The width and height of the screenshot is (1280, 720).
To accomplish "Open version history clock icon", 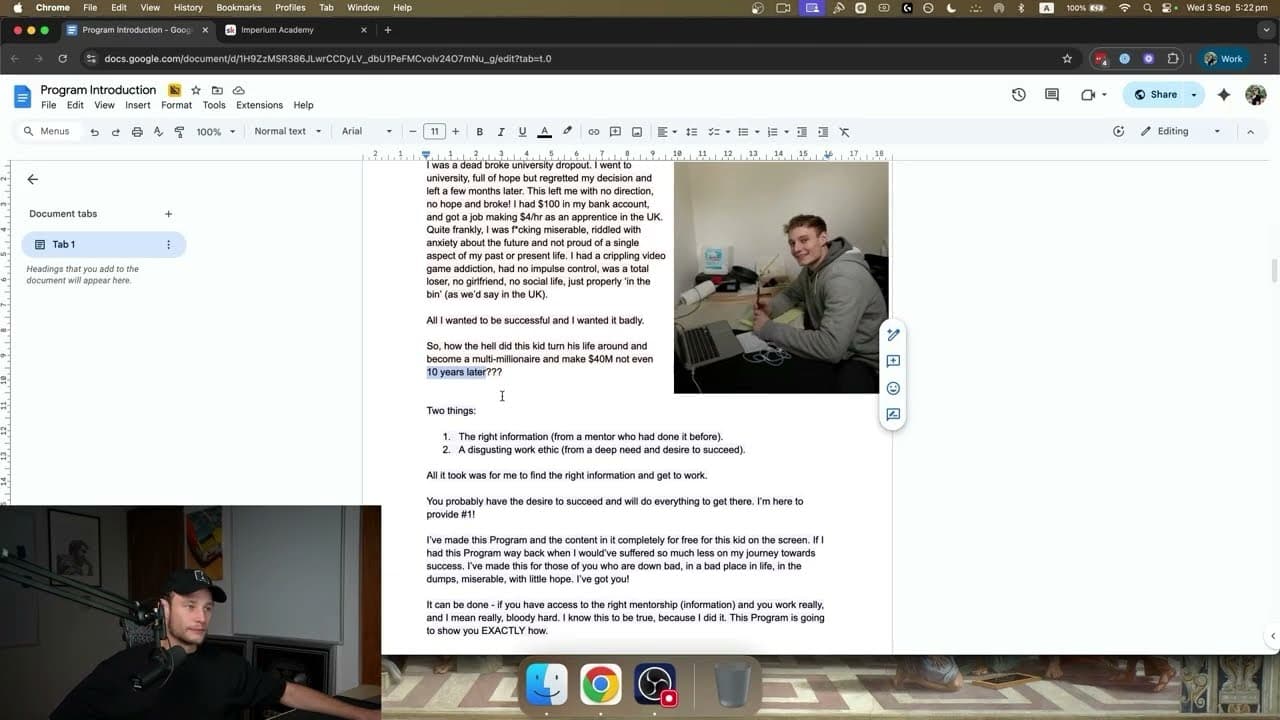I will pyautogui.click(x=1018, y=95).
